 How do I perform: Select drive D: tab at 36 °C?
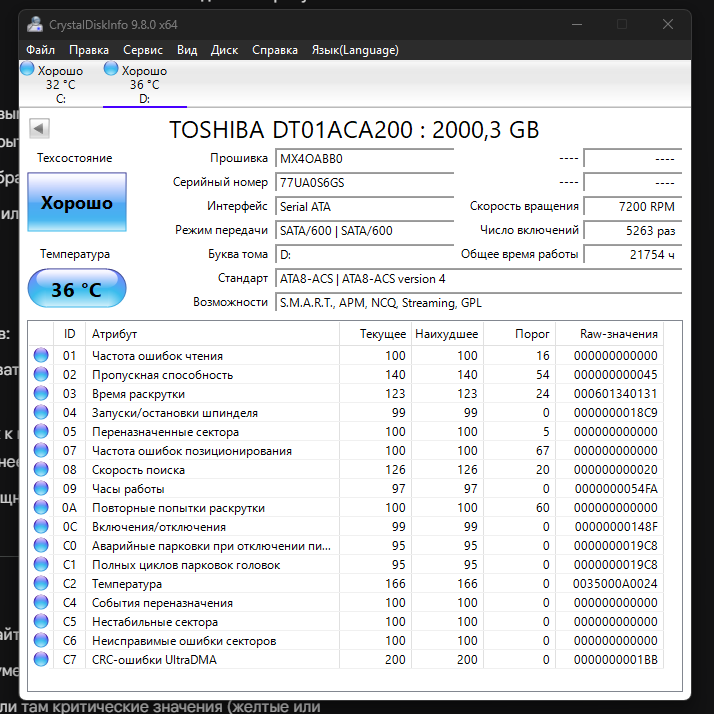coord(144,84)
